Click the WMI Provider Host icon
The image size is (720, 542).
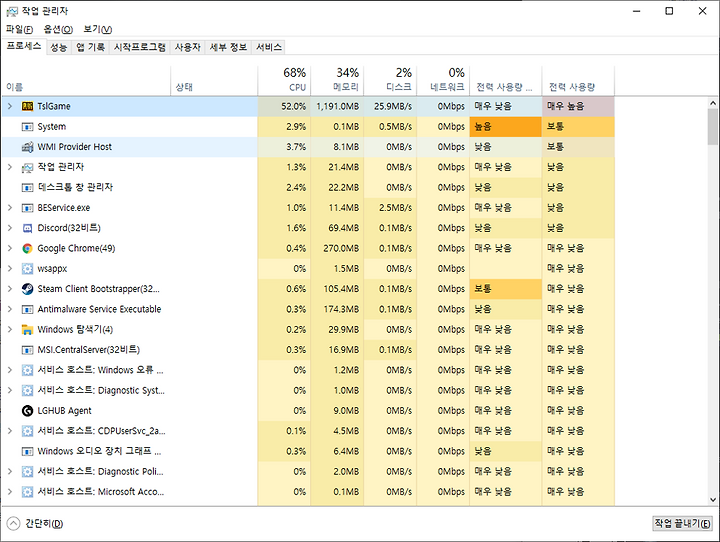28,147
